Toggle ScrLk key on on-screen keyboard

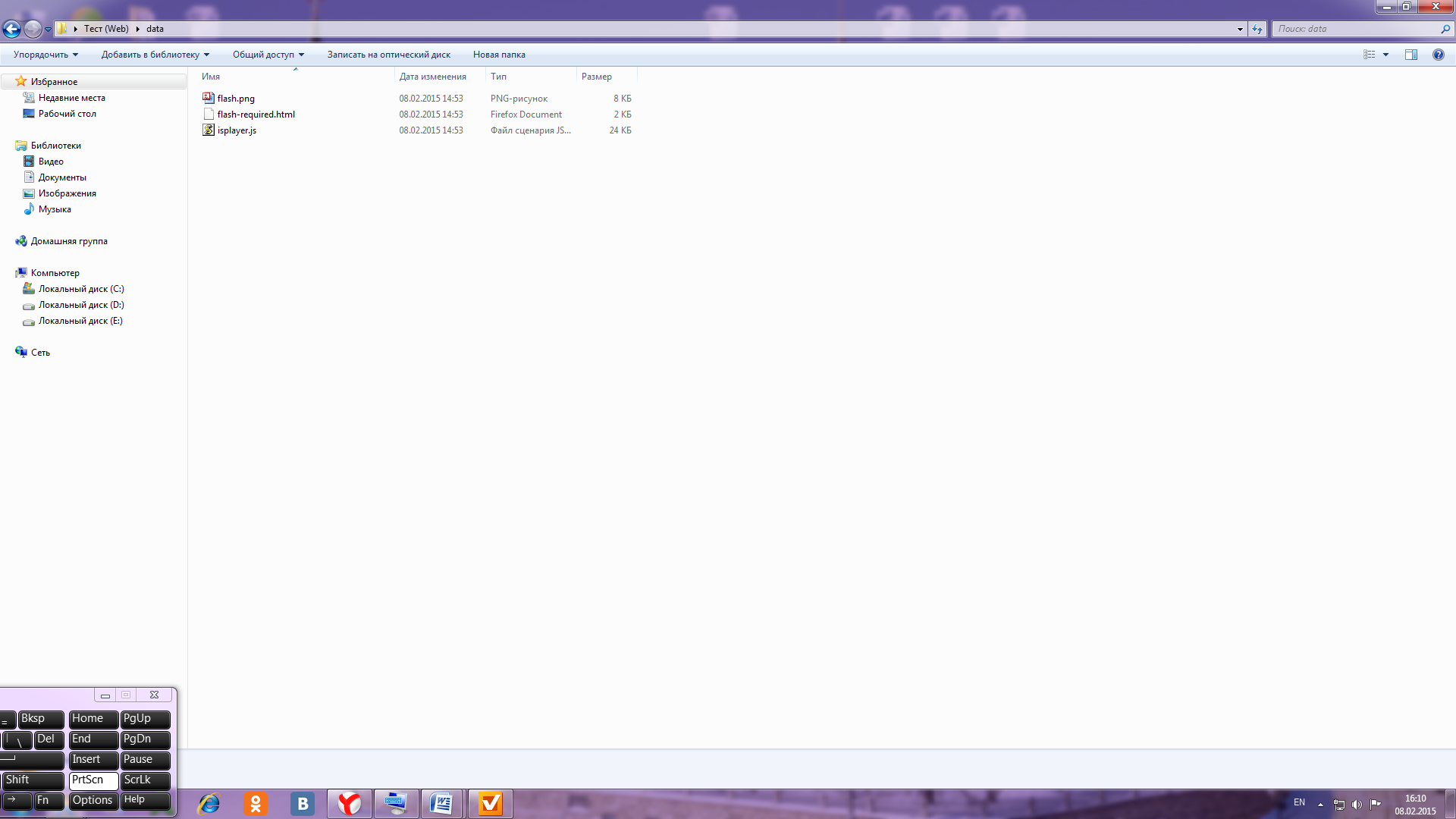146,780
